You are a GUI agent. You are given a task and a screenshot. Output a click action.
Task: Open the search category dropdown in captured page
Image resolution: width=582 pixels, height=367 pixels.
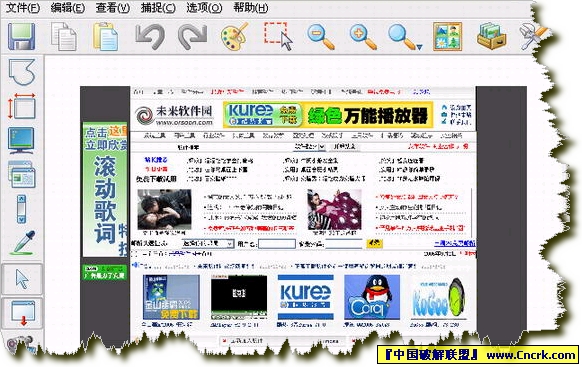[x=309, y=147]
